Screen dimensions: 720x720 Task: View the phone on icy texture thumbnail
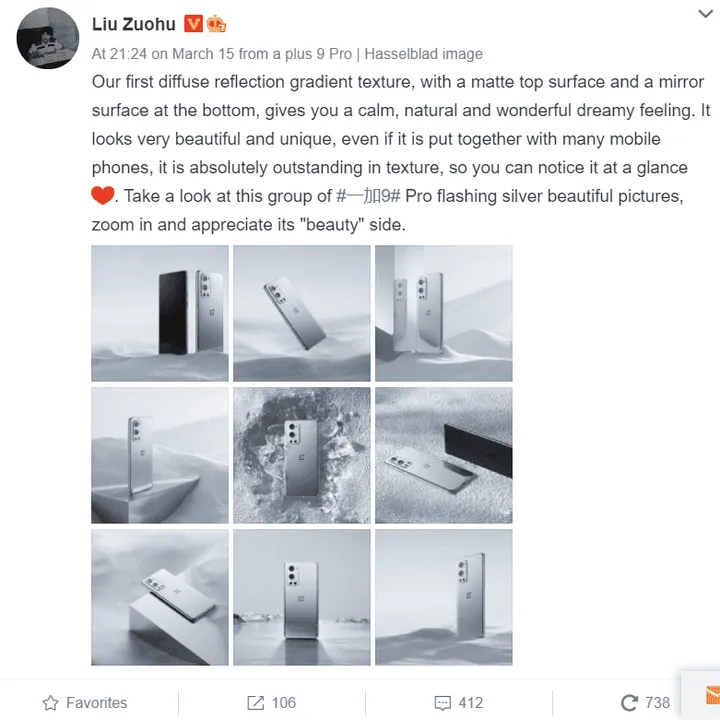pyautogui.click(x=302, y=455)
